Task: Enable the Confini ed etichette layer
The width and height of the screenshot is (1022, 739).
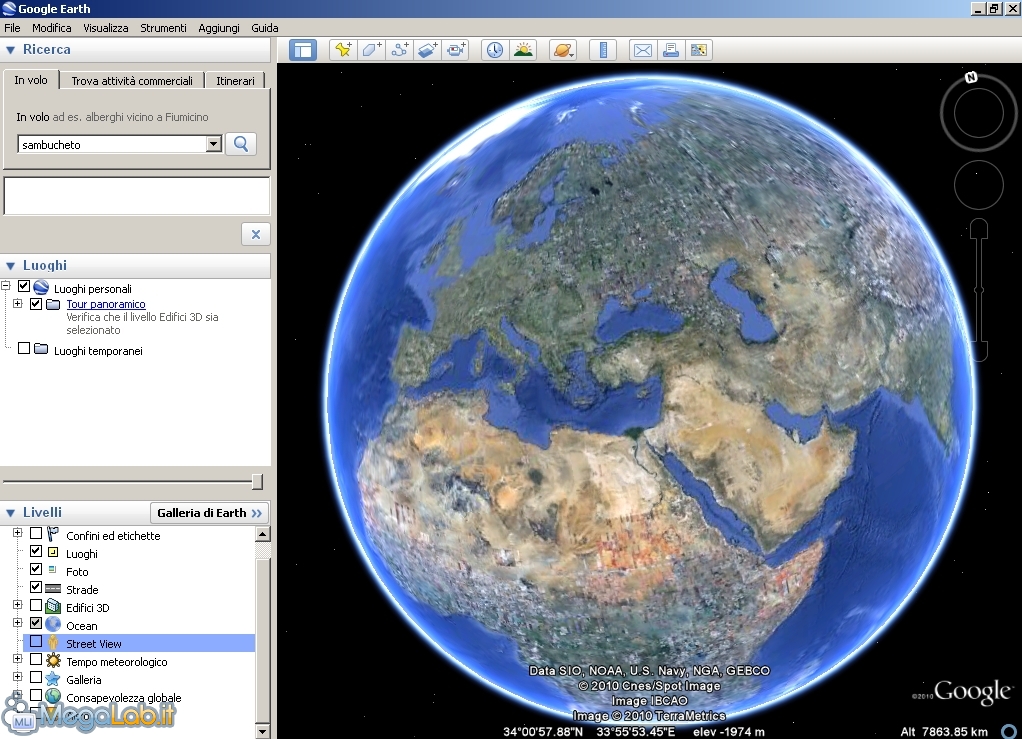Action: [36, 534]
